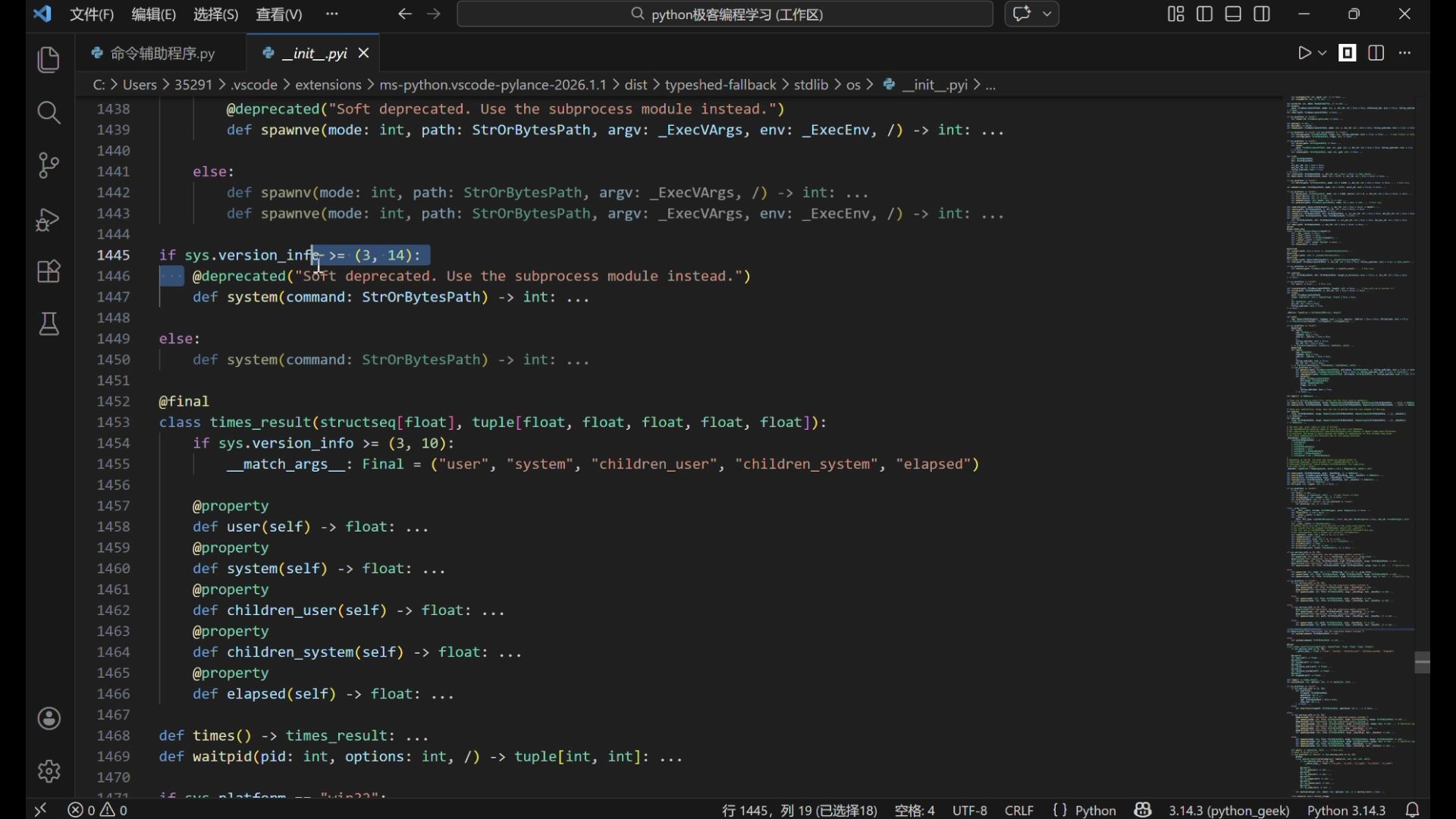The width and height of the screenshot is (1456, 819).
Task: Open Run and Debug view
Action: [49, 219]
